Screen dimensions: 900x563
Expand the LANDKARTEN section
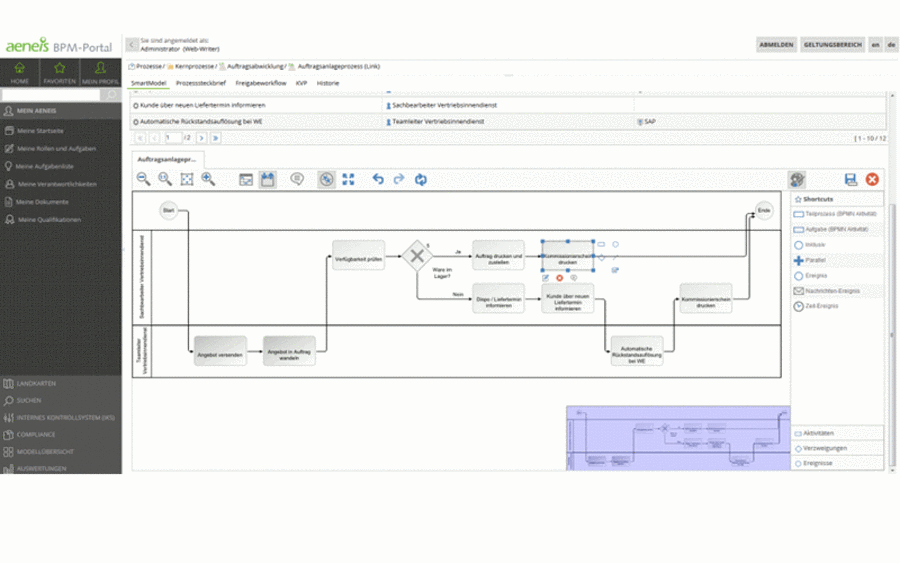pyautogui.click(x=60, y=383)
